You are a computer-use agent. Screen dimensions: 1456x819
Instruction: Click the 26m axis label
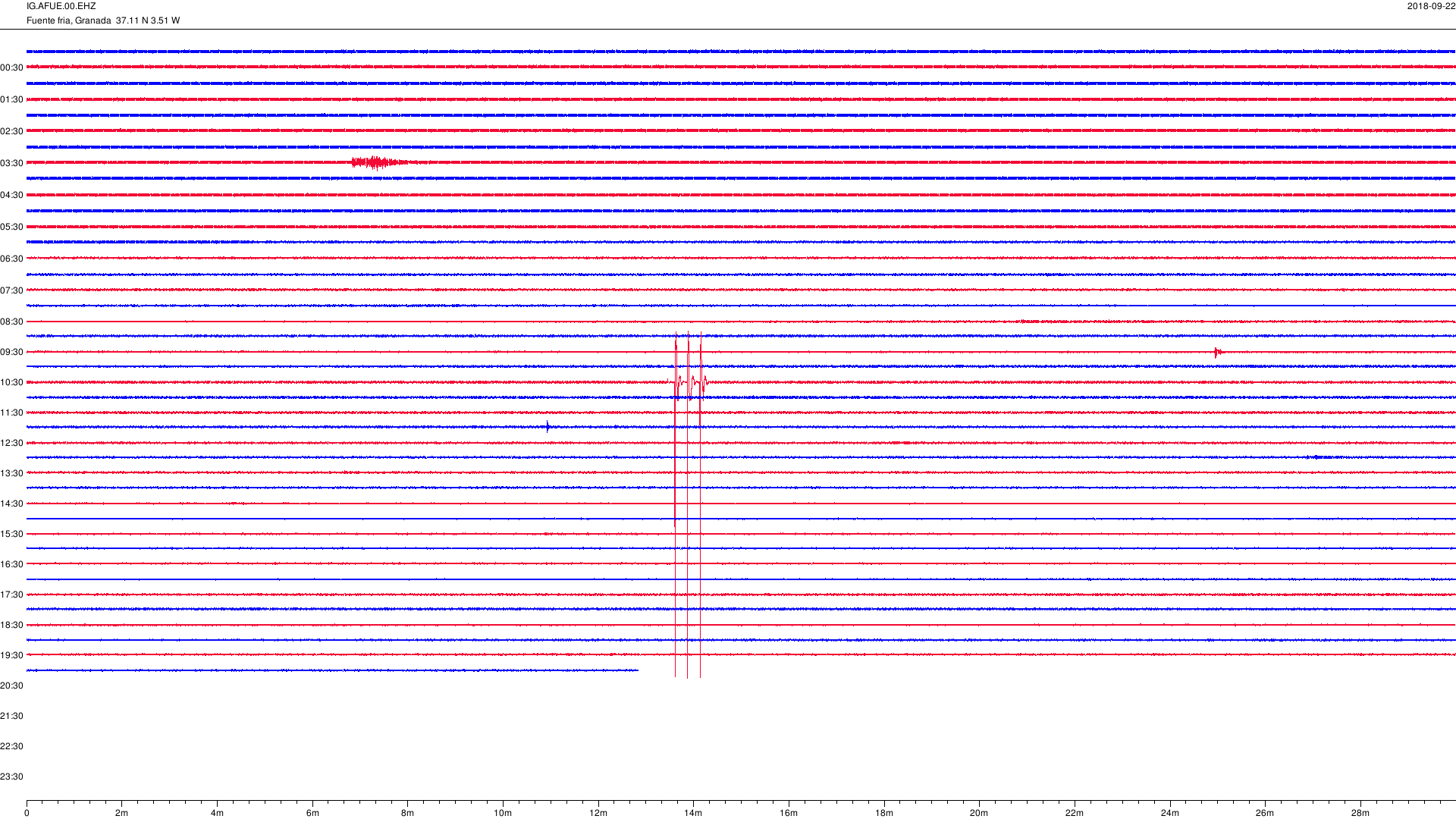pyautogui.click(x=1265, y=813)
